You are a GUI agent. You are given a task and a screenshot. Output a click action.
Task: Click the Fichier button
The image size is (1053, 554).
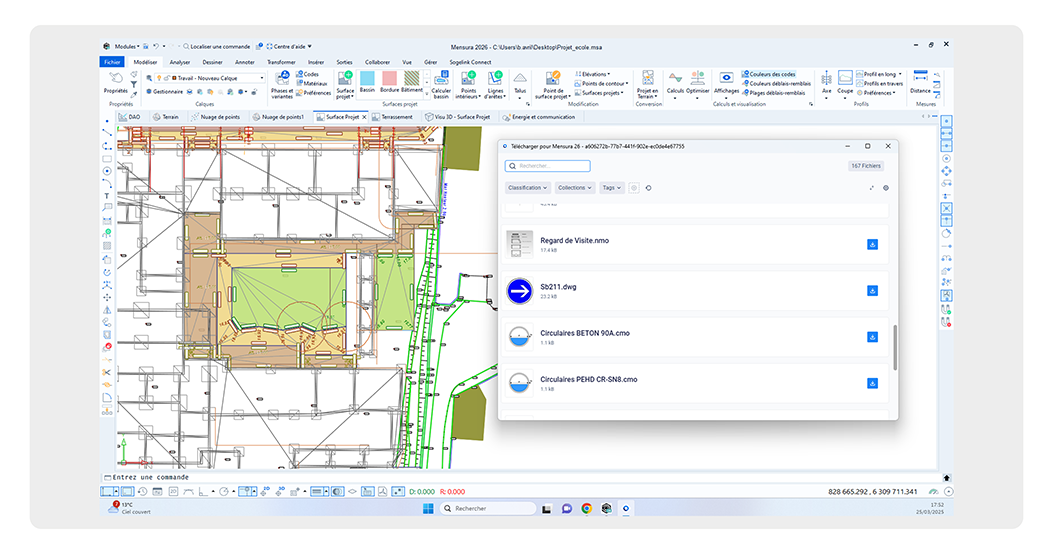click(112, 61)
